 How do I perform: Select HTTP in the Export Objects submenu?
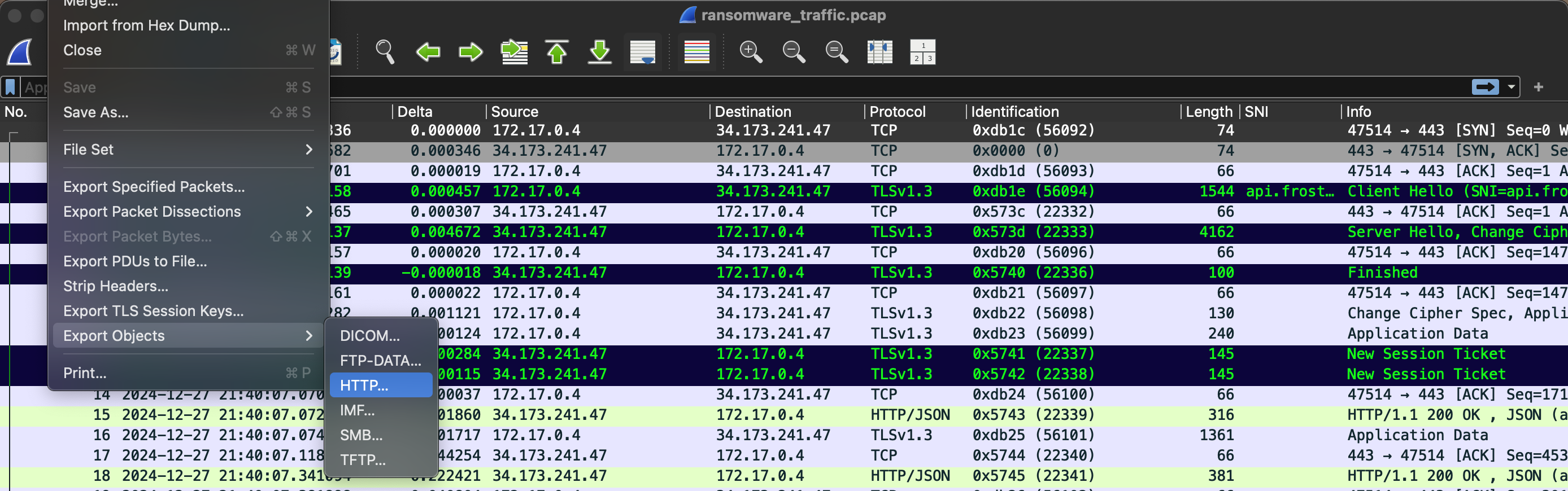click(381, 385)
